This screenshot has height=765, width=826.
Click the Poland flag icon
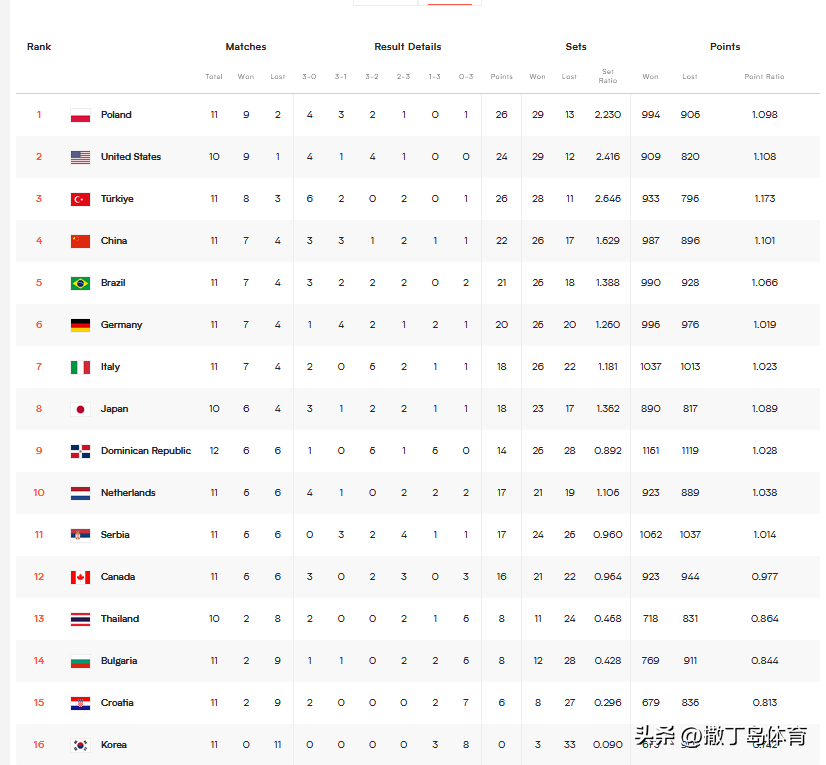(x=80, y=115)
